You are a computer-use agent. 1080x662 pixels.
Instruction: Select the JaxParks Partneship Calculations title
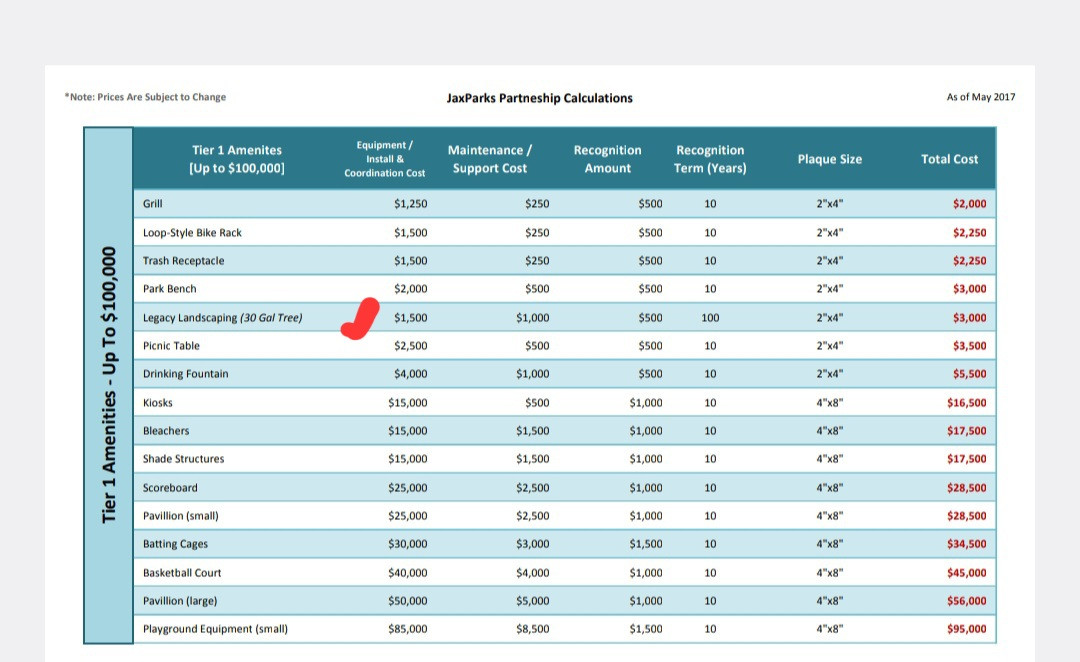coord(539,98)
